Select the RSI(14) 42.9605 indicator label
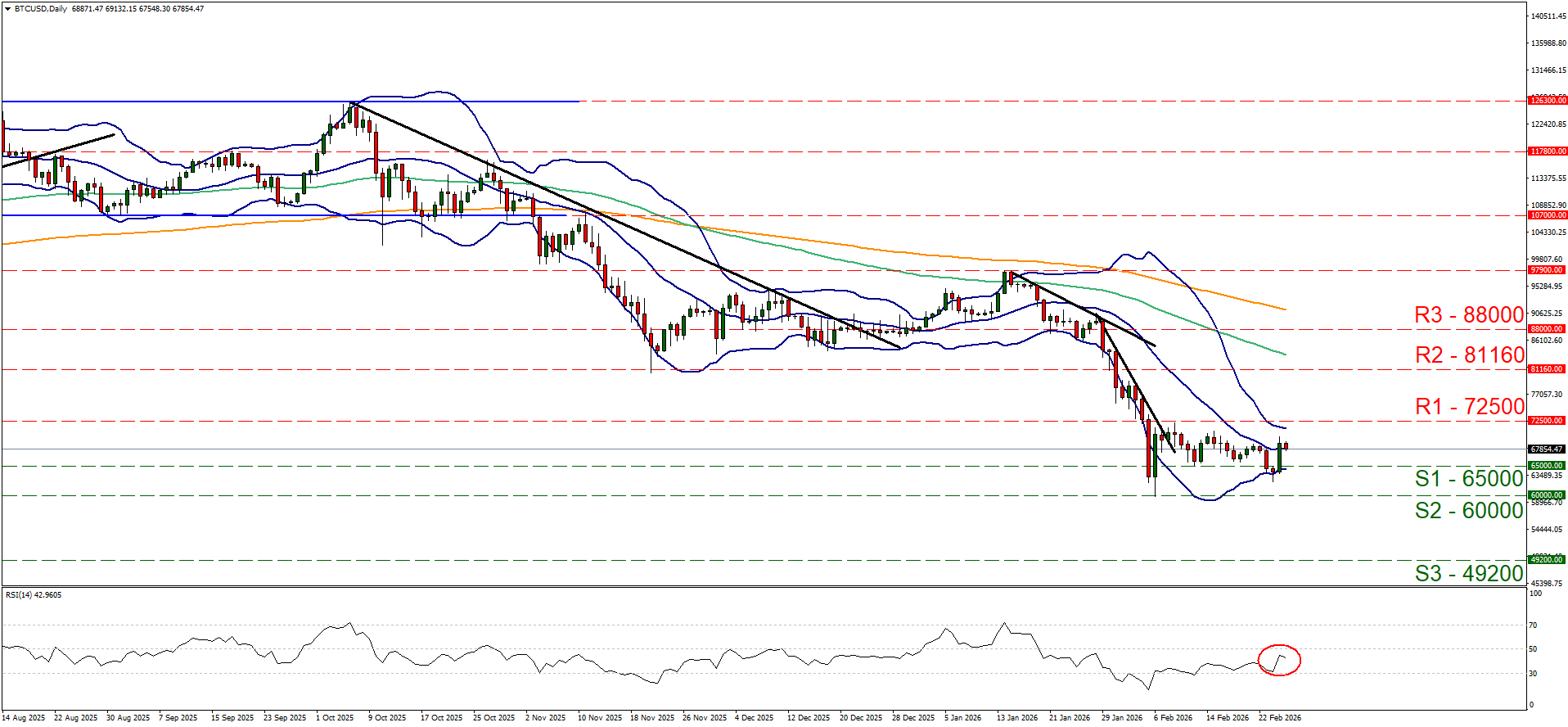This screenshot has width=1568, height=727. [34, 595]
